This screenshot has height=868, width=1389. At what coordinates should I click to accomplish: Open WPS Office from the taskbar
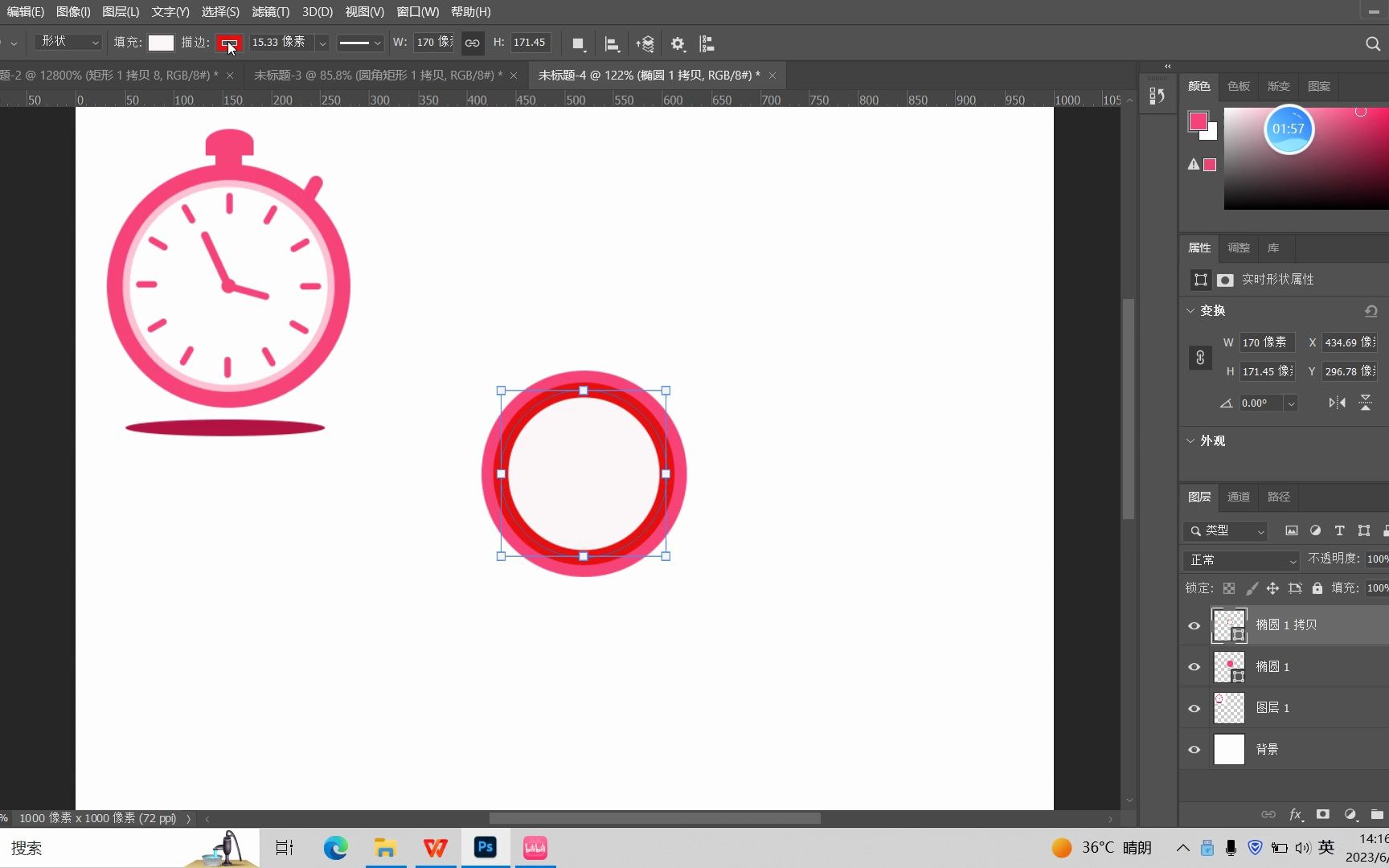[x=435, y=848]
